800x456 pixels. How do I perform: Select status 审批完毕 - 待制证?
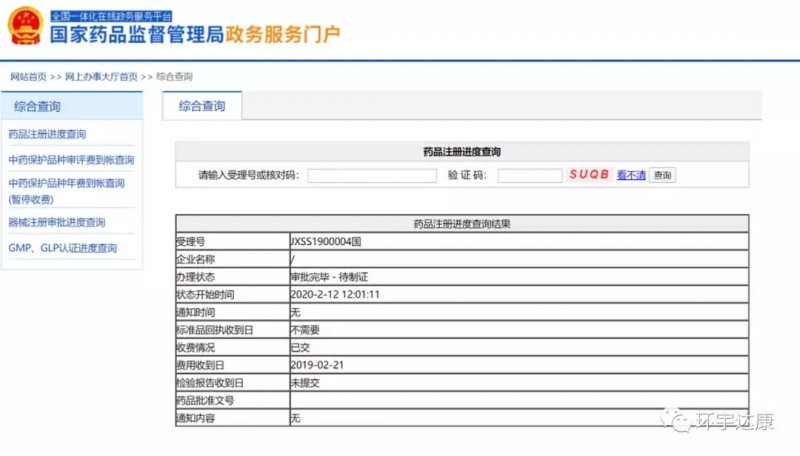[329, 277]
